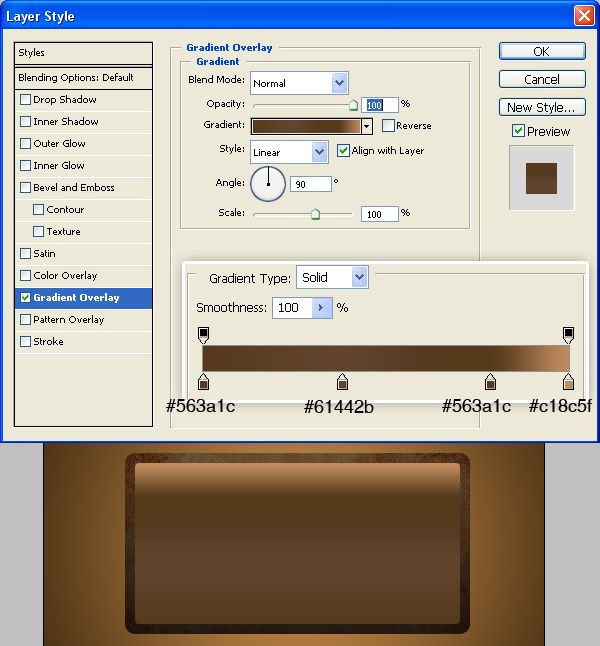Image resolution: width=600 pixels, height=646 pixels.
Task: Click the Opacity slider handle
Action: coord(353,104)
